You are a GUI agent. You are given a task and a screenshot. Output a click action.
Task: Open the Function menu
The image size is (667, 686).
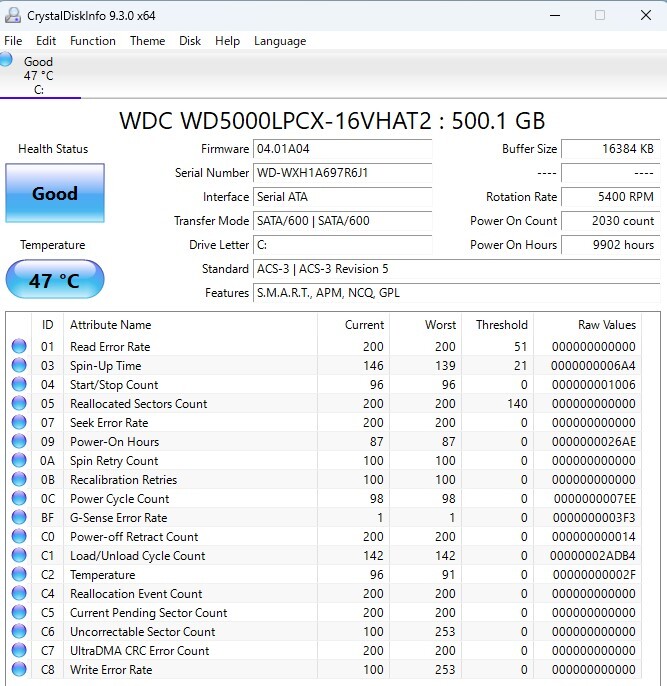[x=93, y=41]
